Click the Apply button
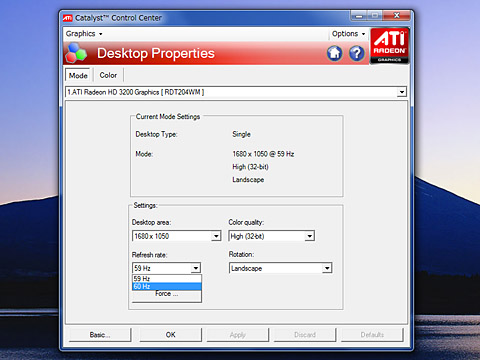 tap(238, 335)
